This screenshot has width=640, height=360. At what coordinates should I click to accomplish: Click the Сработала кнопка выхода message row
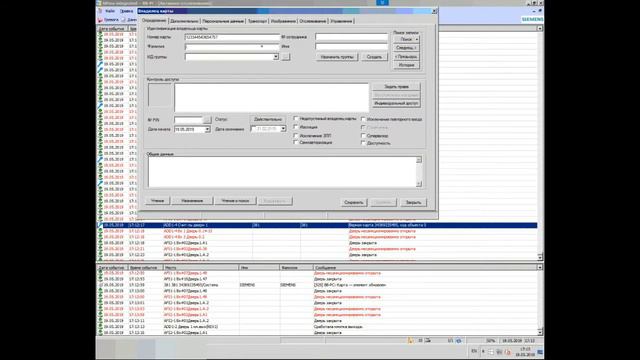click(x=317, y=327)
